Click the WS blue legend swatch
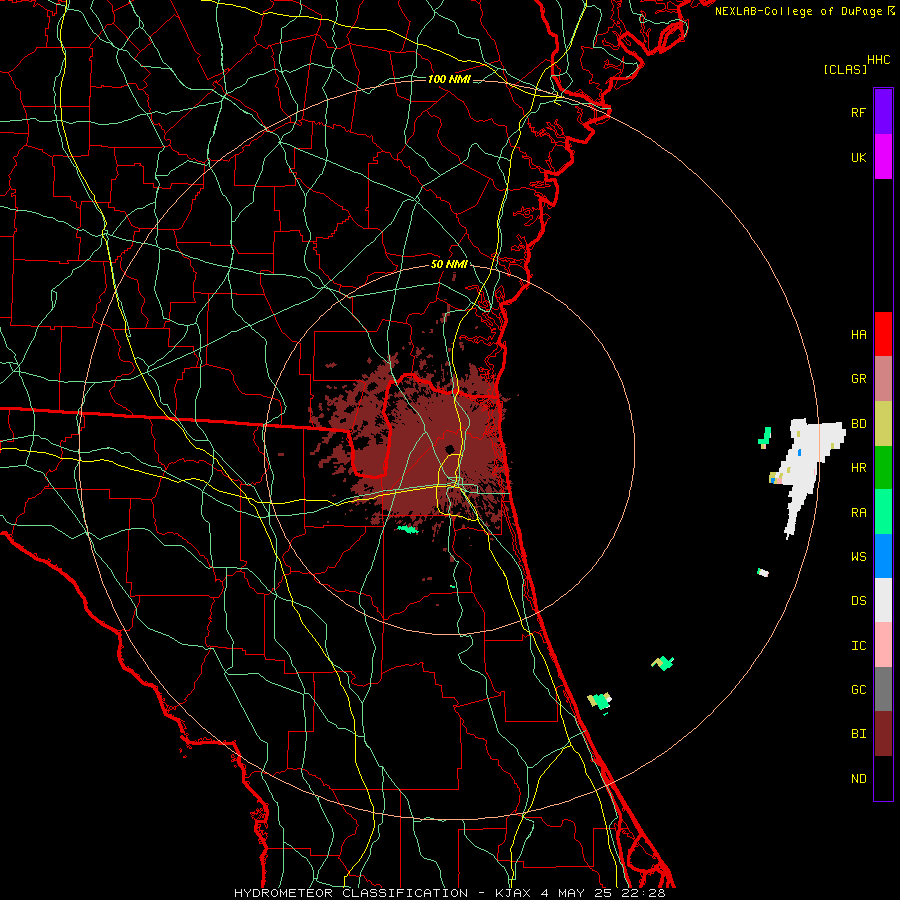900x900 pixels. coord(883,556)
